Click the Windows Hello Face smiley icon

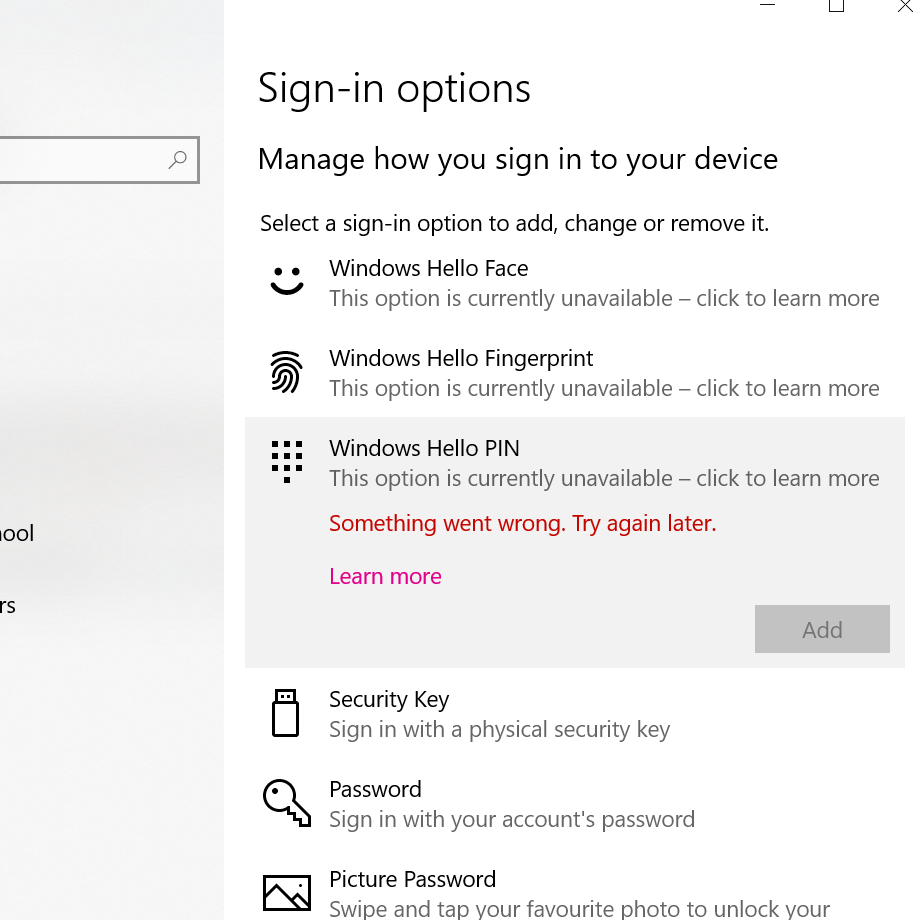coord(287,280)
